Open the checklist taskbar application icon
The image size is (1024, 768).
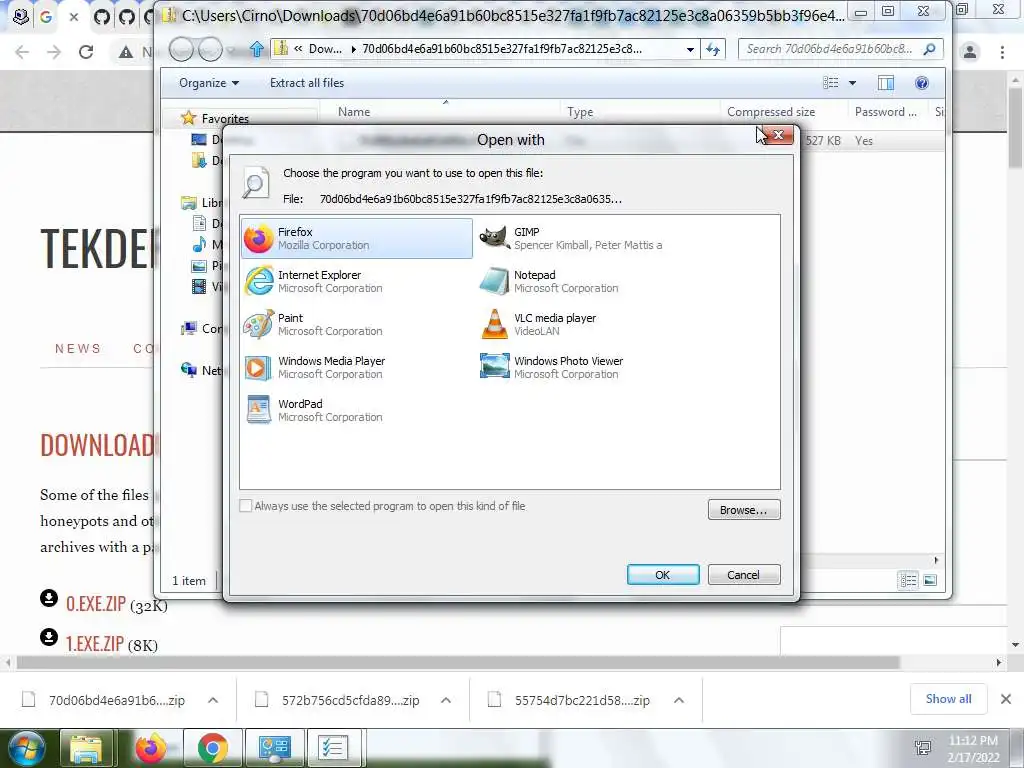(x=333, y=748)
